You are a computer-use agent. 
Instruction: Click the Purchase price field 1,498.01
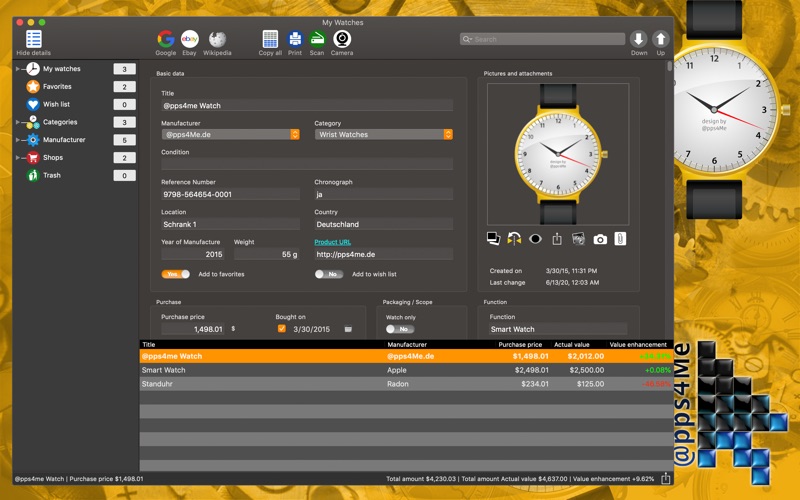pyautogui.click(x=193, y=329)
